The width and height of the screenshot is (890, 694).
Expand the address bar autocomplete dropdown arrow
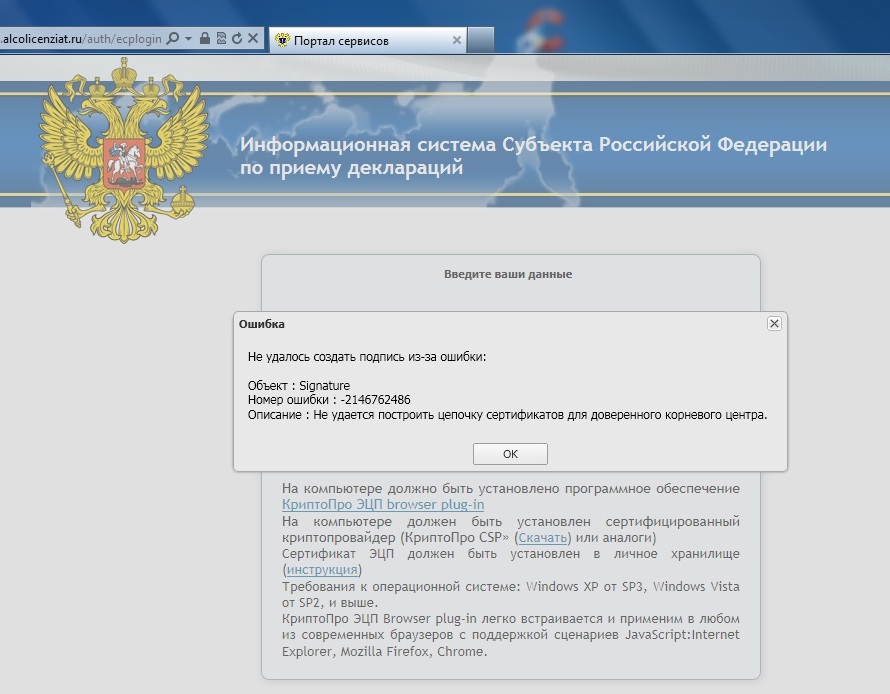[188, 39]
